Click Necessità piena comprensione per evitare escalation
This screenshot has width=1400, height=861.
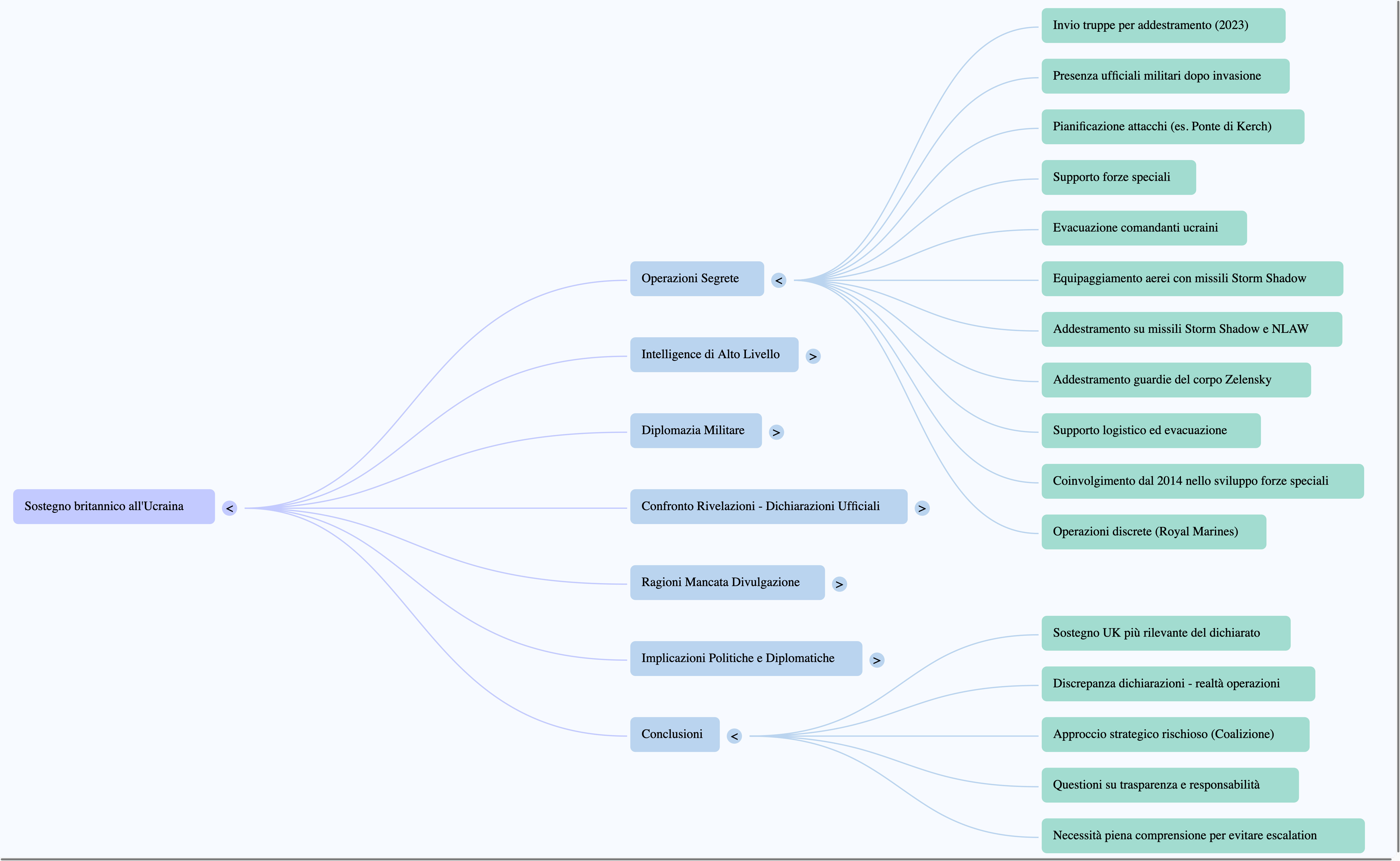click(x=1203, y=835)
